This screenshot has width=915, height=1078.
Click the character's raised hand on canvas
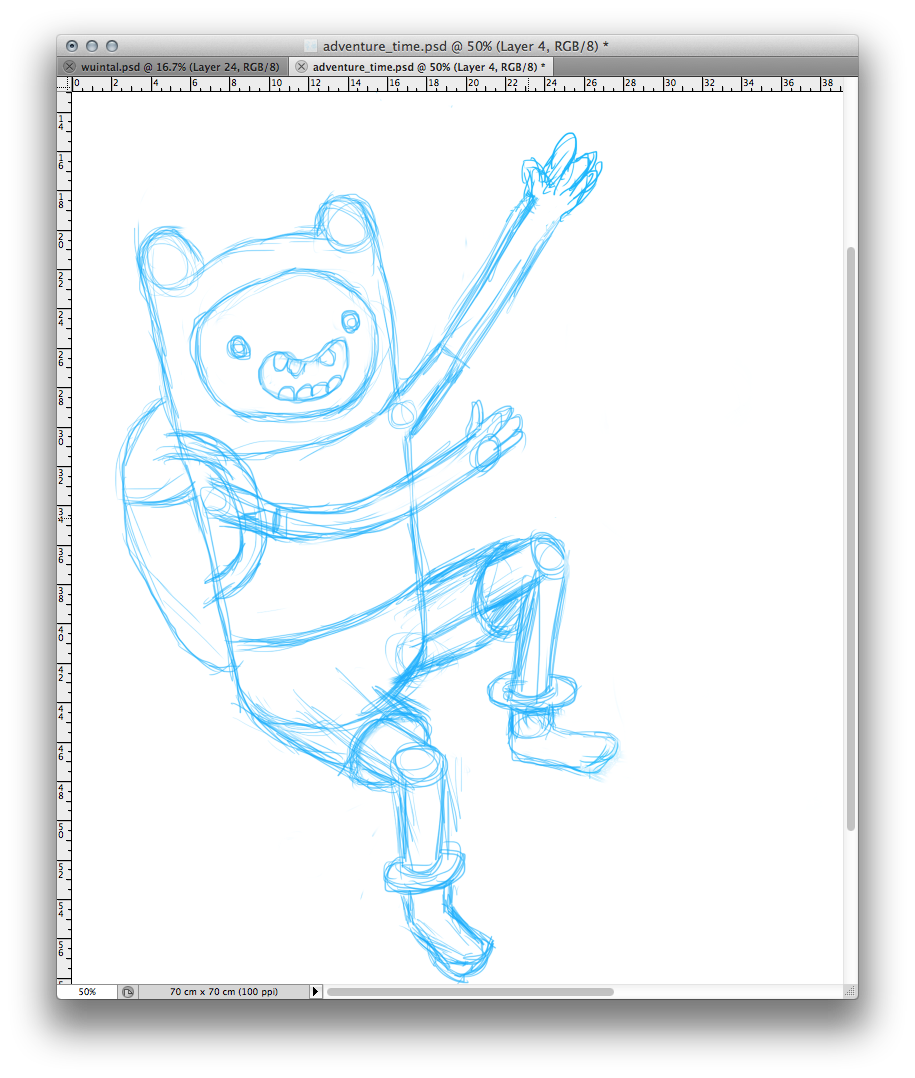coord(566,172)
